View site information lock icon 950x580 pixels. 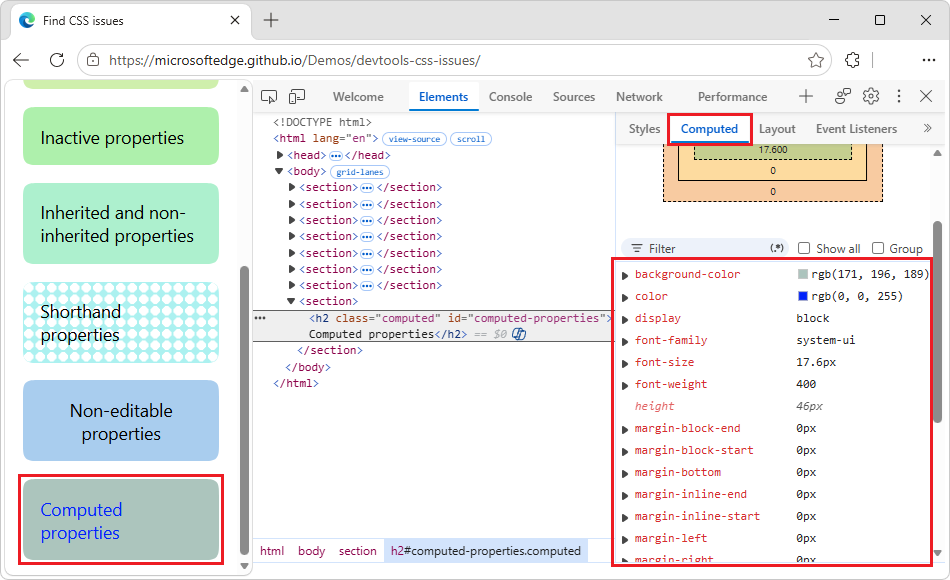point(93,60)
